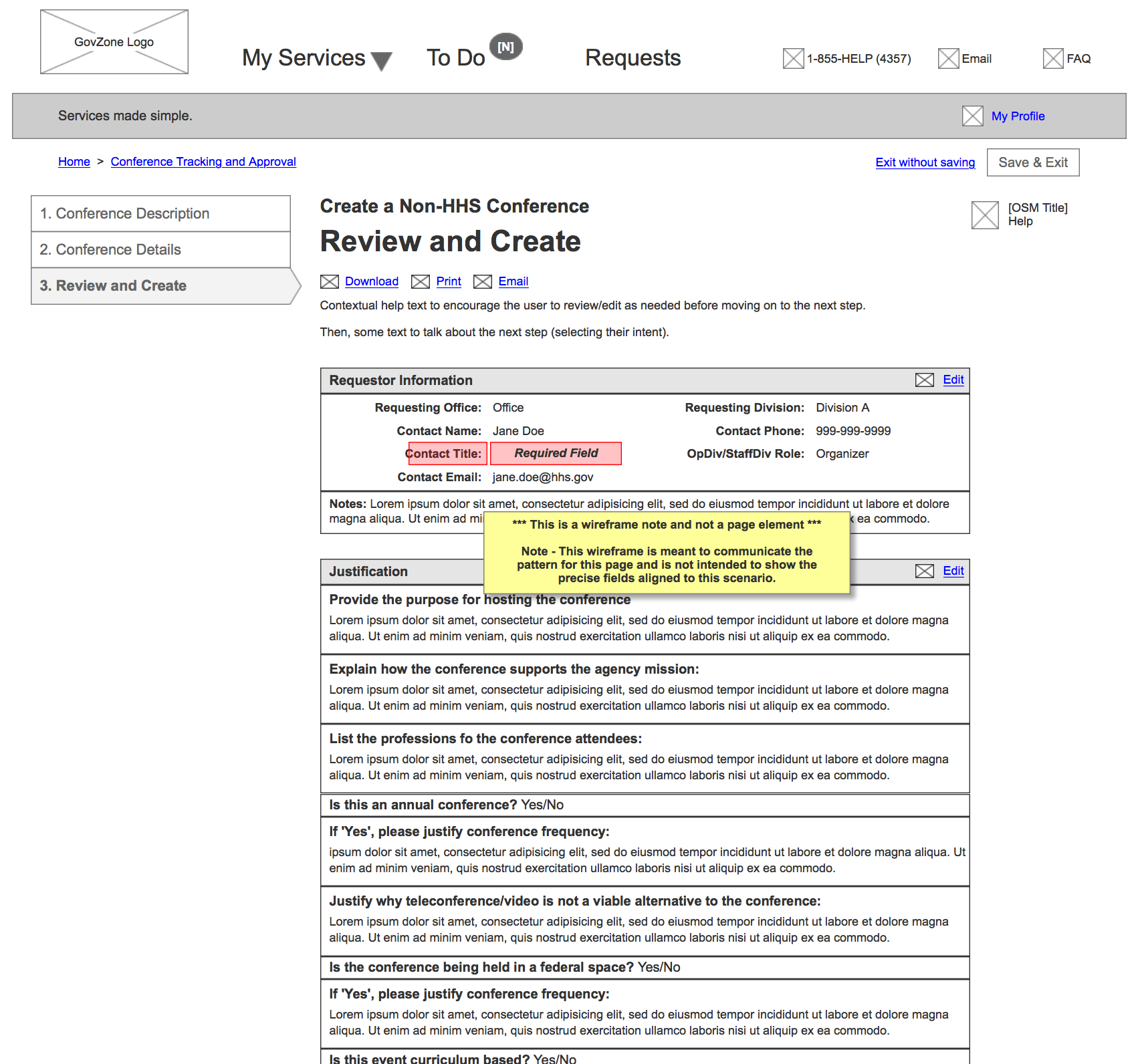Viewport: 1138px width, 1064px height.
Task: Click Exit without saving link
Action: [925, 162]
